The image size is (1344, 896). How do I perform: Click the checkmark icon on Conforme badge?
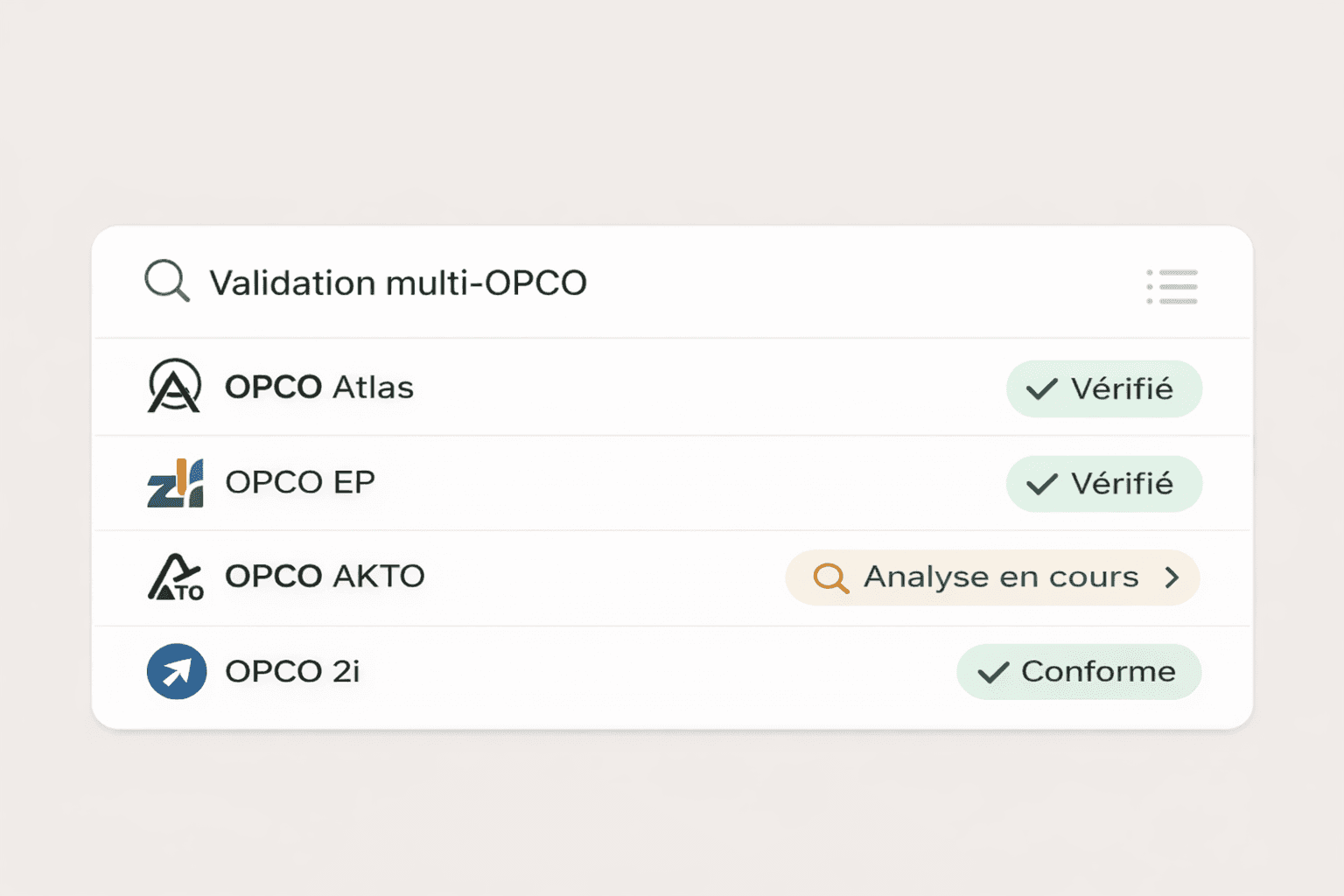point(993,672)
